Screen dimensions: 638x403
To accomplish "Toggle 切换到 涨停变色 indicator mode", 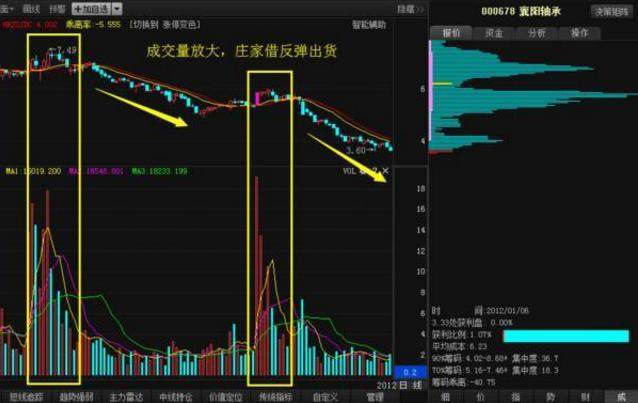I will [x=168, y=22].
